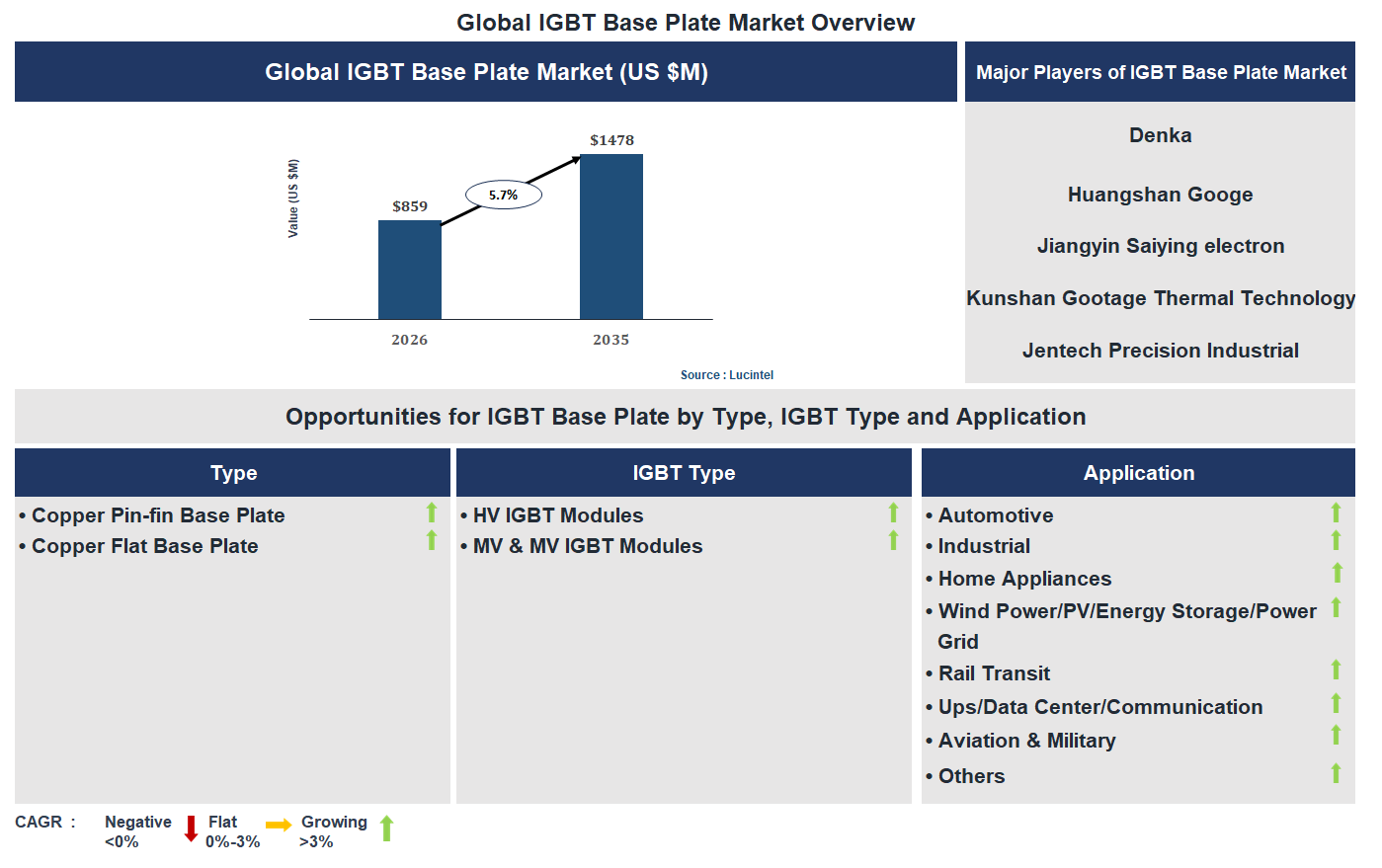Click the 2035 bar showing $1478

click(x=611, y=237)
